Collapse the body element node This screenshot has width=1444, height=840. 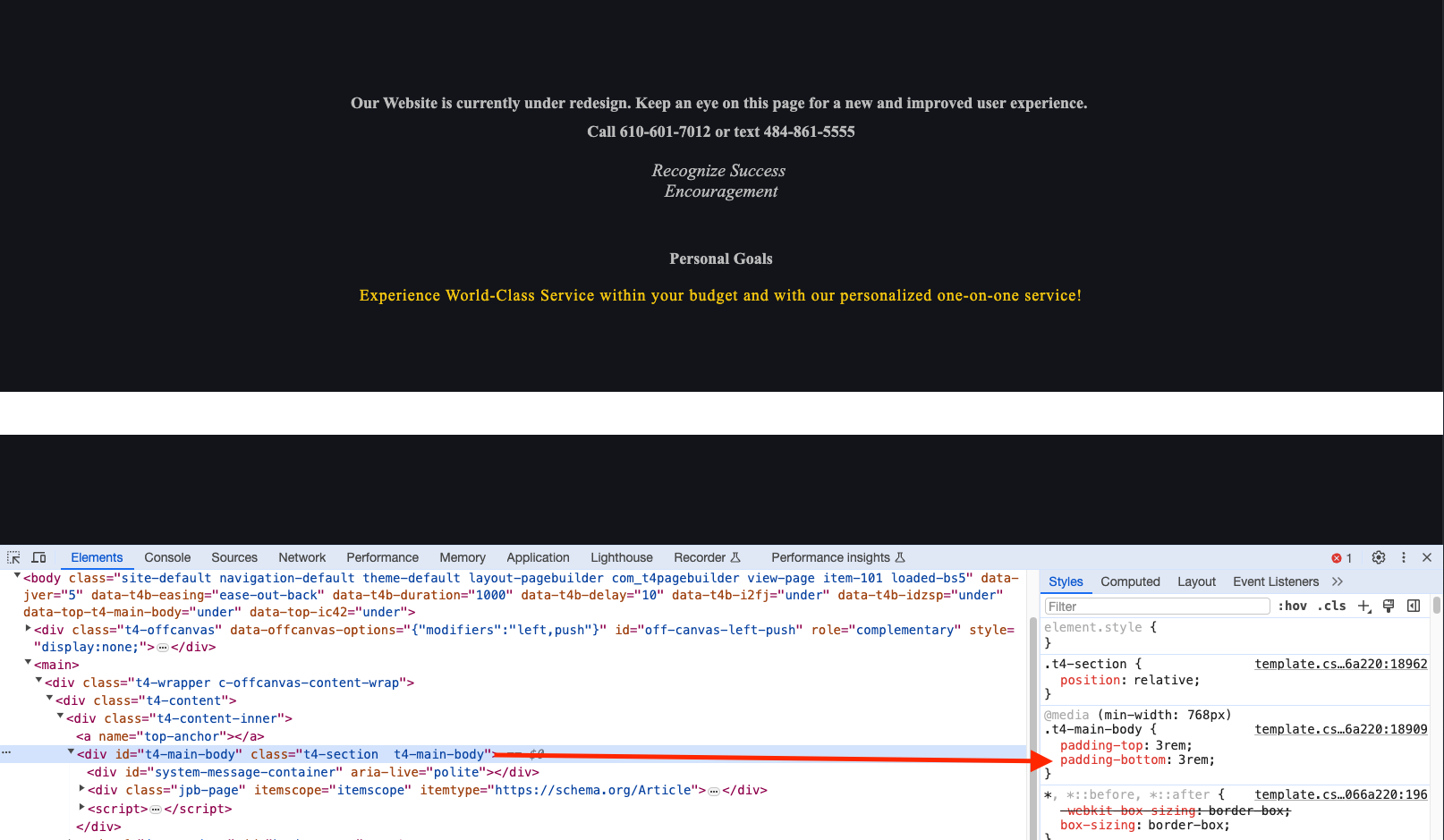[x=17, y=576]
